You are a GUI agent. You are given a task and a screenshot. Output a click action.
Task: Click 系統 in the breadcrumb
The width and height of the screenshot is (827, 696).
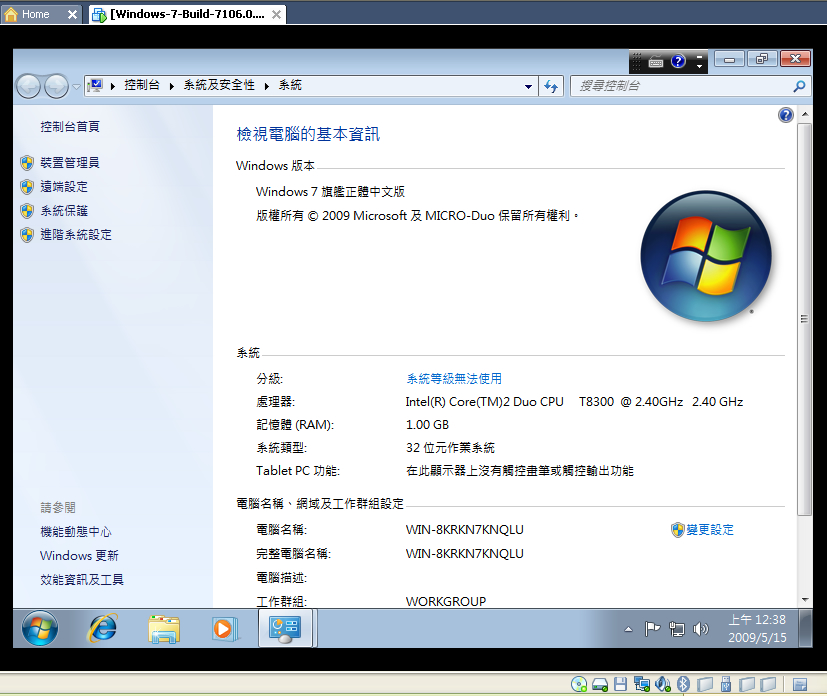click(x=290, y=85)
